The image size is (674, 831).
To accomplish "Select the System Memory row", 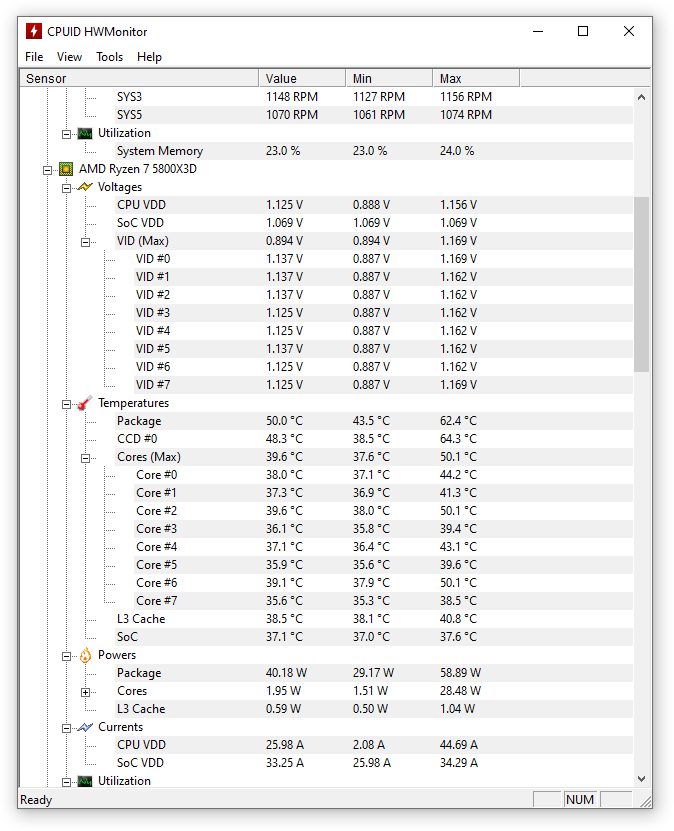I will 374,151.
